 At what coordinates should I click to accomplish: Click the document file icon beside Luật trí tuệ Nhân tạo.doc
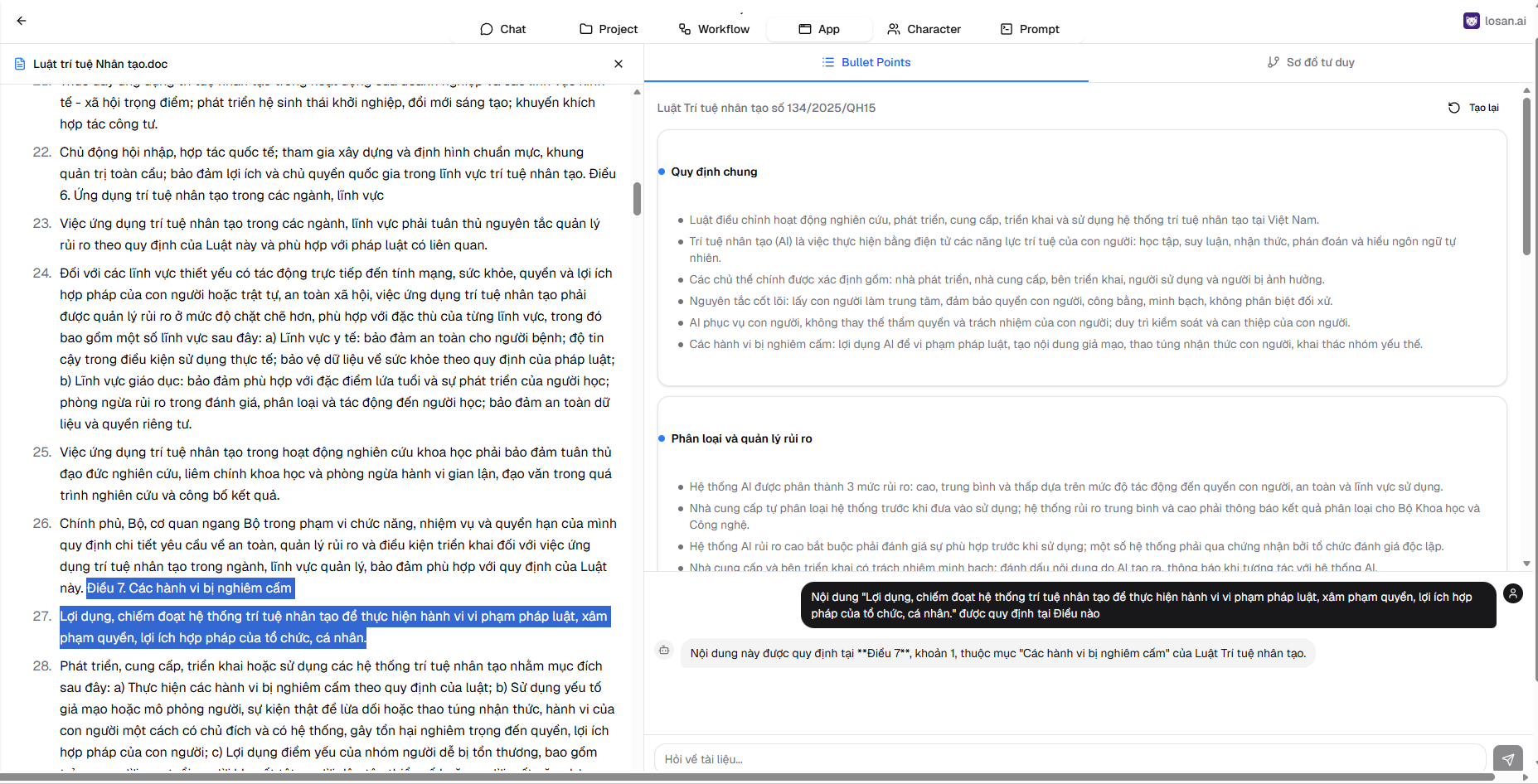[x=20, y=64]
